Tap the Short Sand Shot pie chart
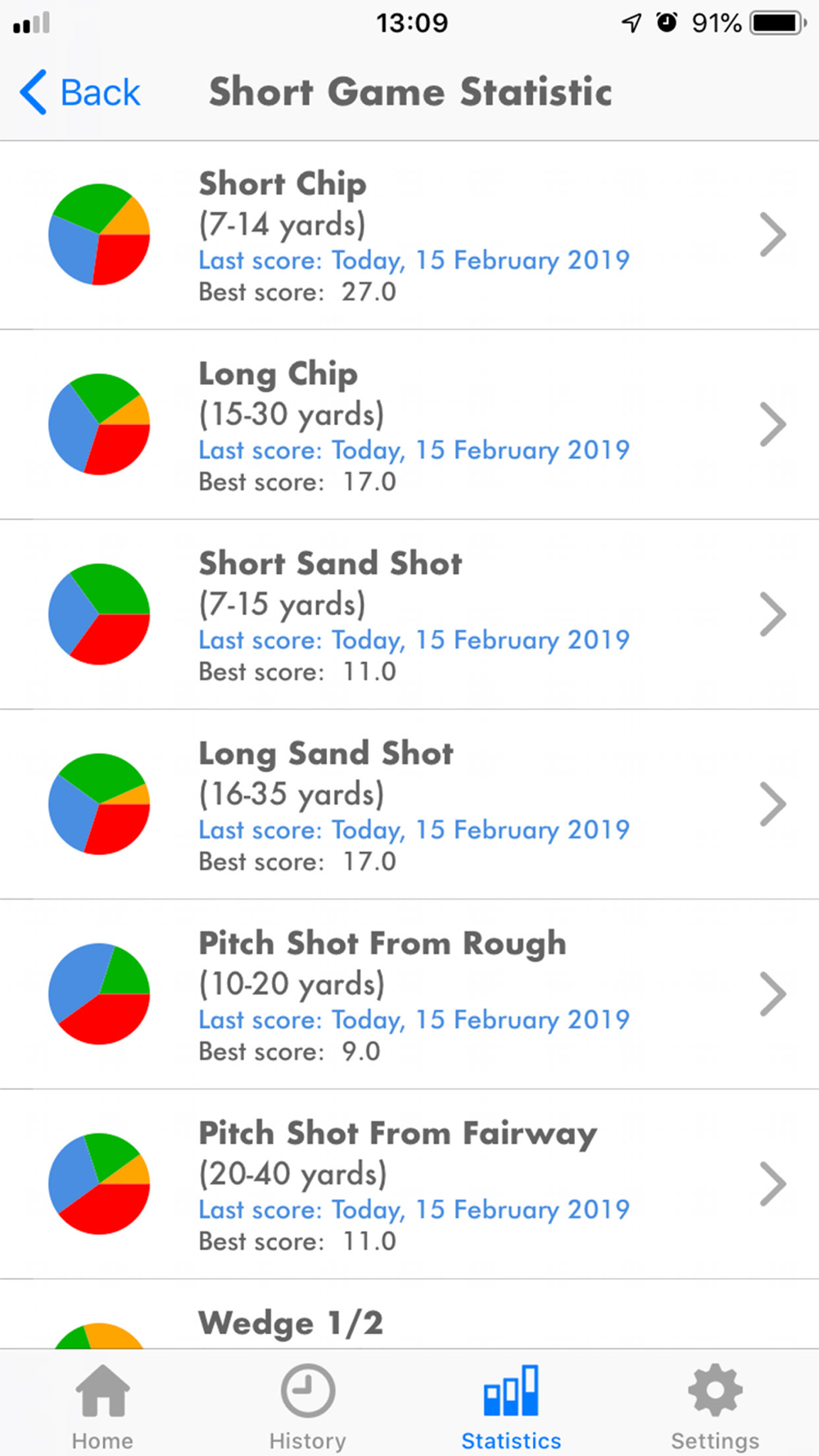819x1456 pixels. pyautogui.click(x=99, y=614)
